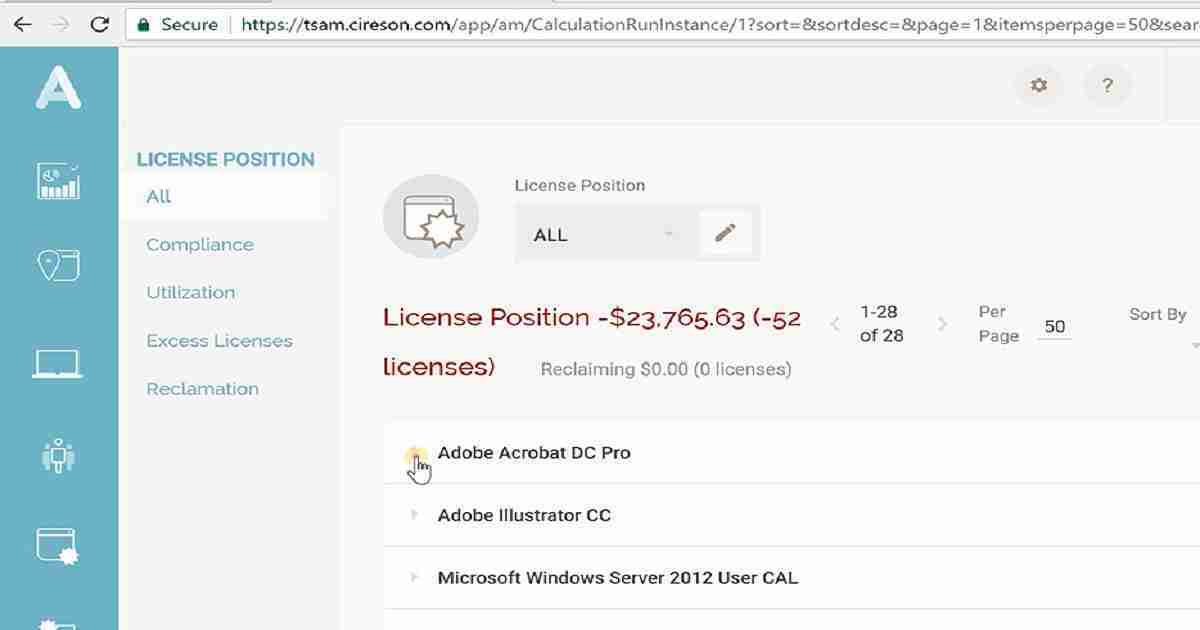Screen dimensions: 1200x630
Task: Open the Reclamation page
Action: tap(202, 388)
